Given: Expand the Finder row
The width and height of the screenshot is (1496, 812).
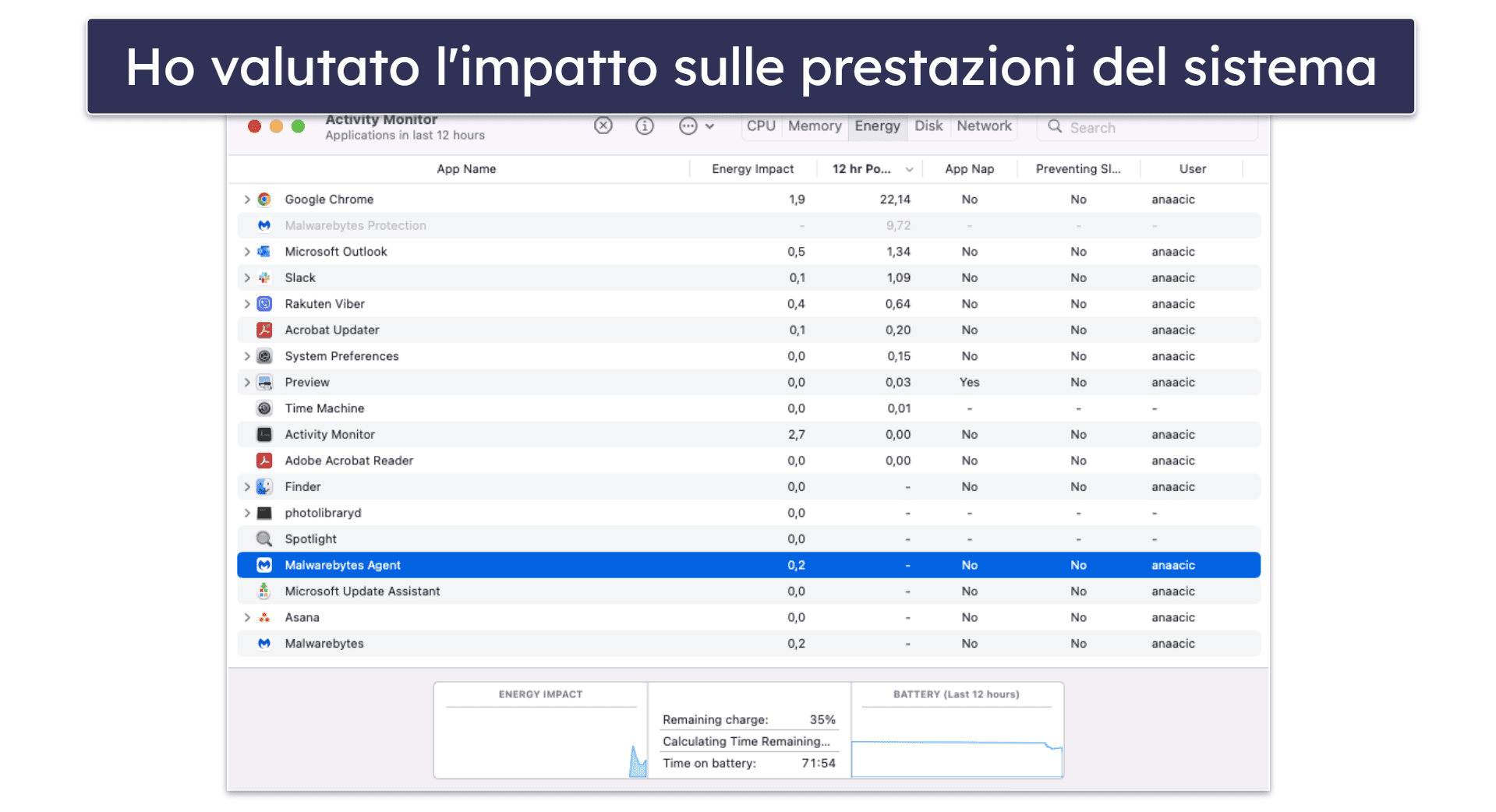Looking at the screenshot, I should [x=247, y=486].
